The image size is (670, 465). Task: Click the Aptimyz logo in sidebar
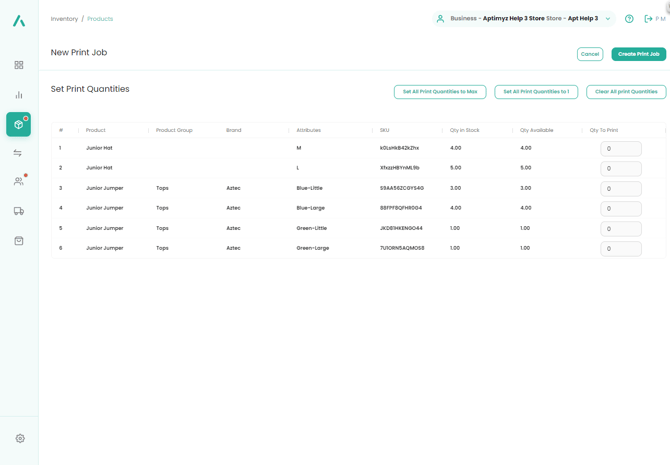pyautogui.click(x=19, y=20)
